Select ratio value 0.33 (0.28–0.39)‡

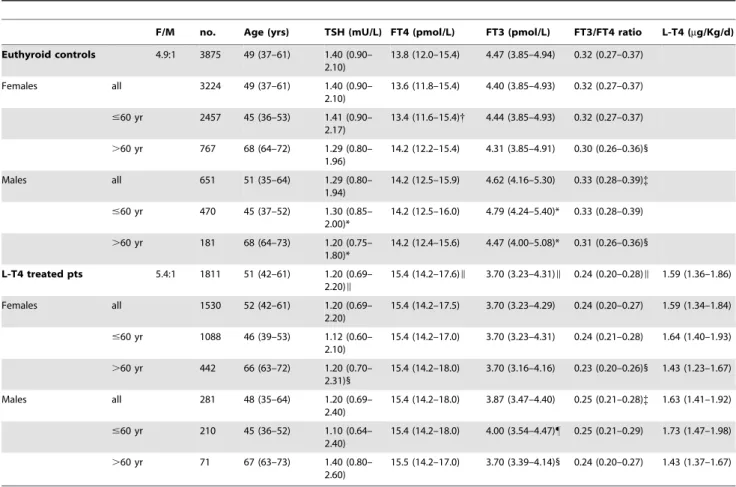pyautogui.click(x=611, y=180)
